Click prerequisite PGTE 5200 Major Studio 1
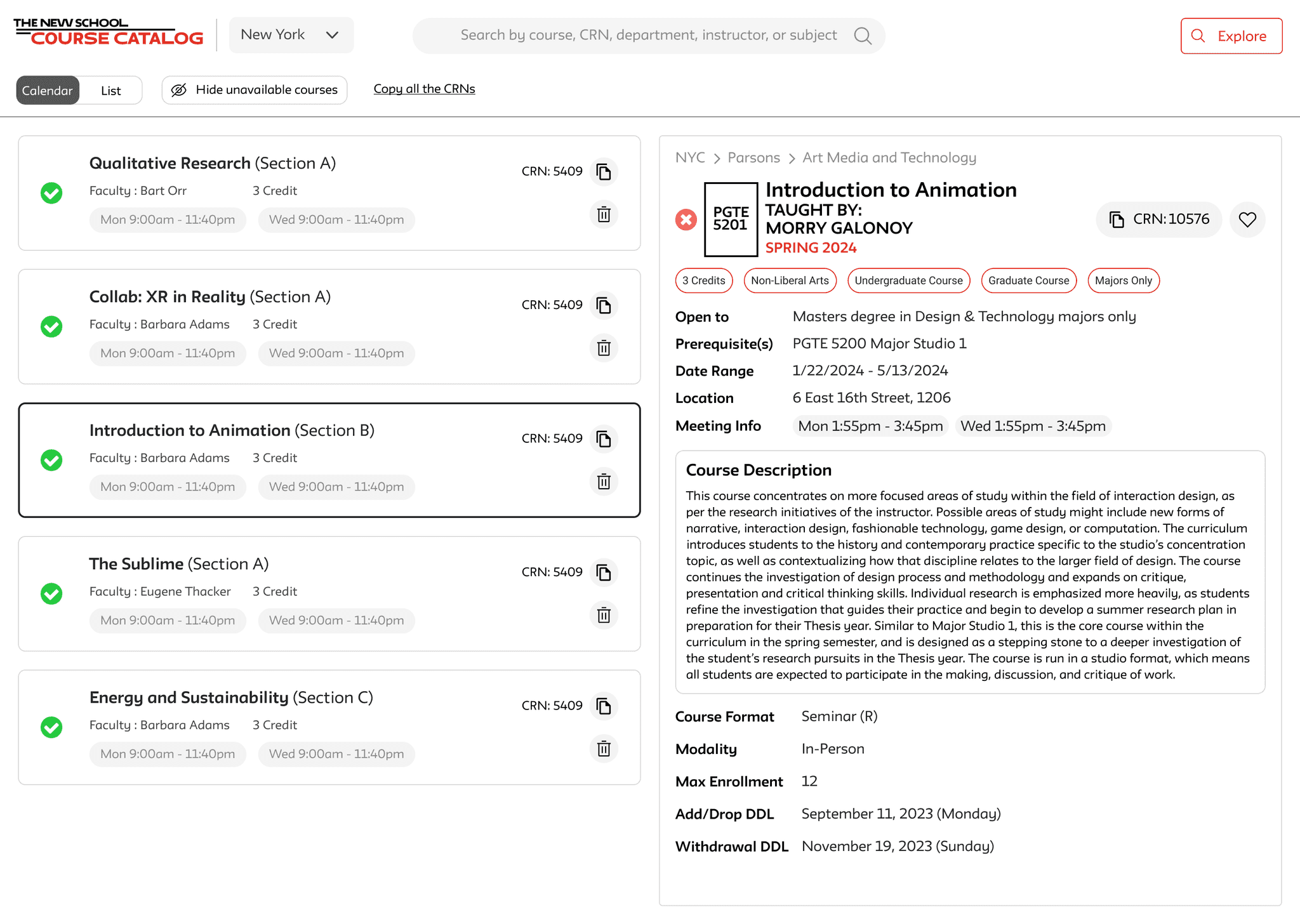Screen dimensions: 1300x924 tap(880, 343)
